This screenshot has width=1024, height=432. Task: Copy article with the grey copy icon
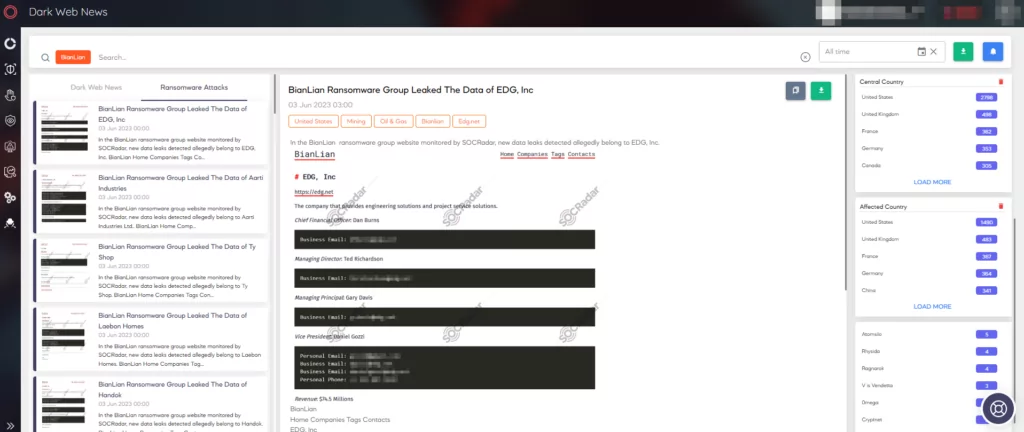(x=795, y=91)
